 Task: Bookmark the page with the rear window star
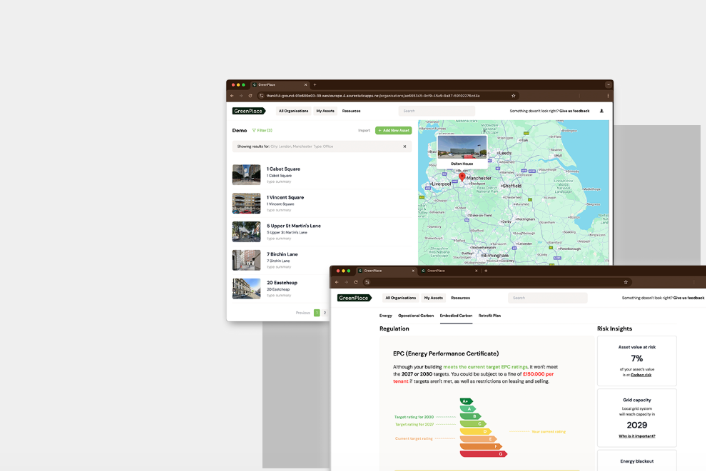513,95
